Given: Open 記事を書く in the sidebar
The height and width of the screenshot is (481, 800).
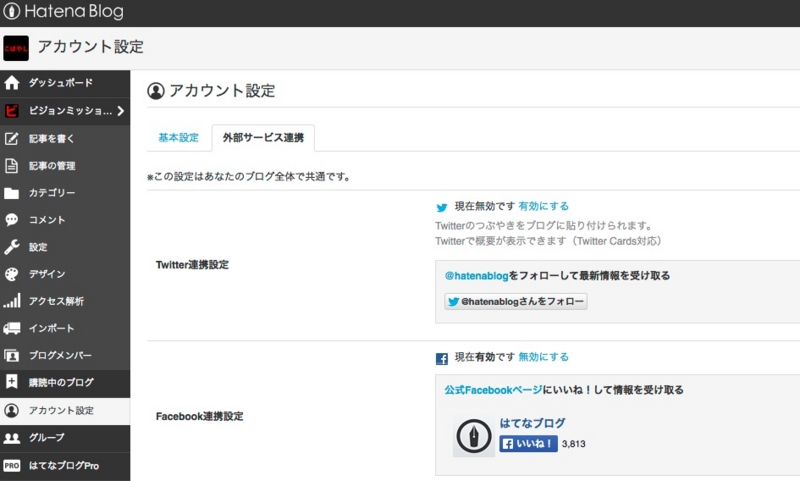Looking at the screenshot, I should click(x=52, y=138).
